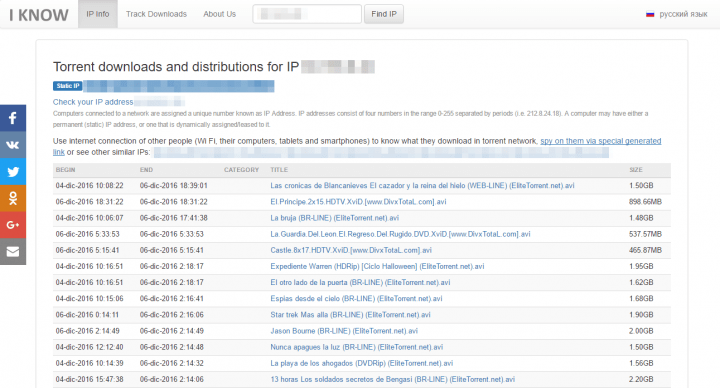Image resolution: width=720 pixels, height=388 pixels.
Task: Open Espias desde el cielo torrent link
Action: [x=356, y=298]
